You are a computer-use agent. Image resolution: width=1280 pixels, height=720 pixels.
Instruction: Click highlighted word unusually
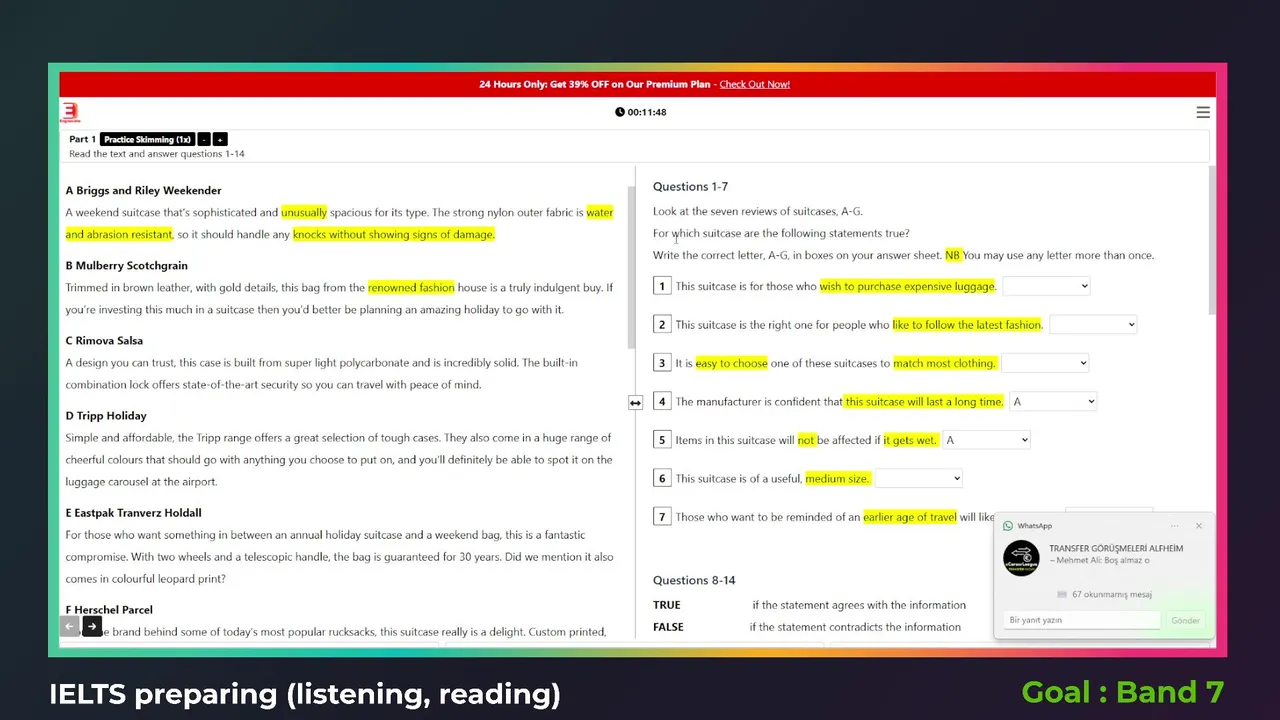point(304,212)
